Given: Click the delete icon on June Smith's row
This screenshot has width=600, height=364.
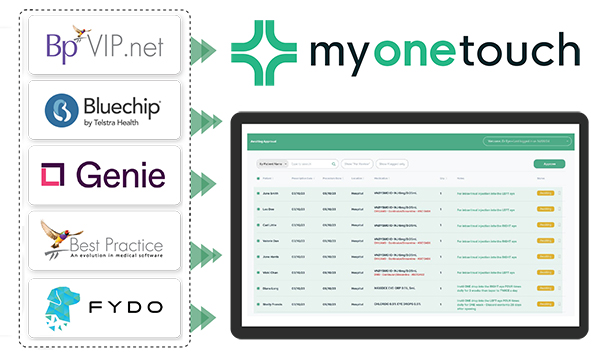Looking at the screenshot, I should point(559,193).
